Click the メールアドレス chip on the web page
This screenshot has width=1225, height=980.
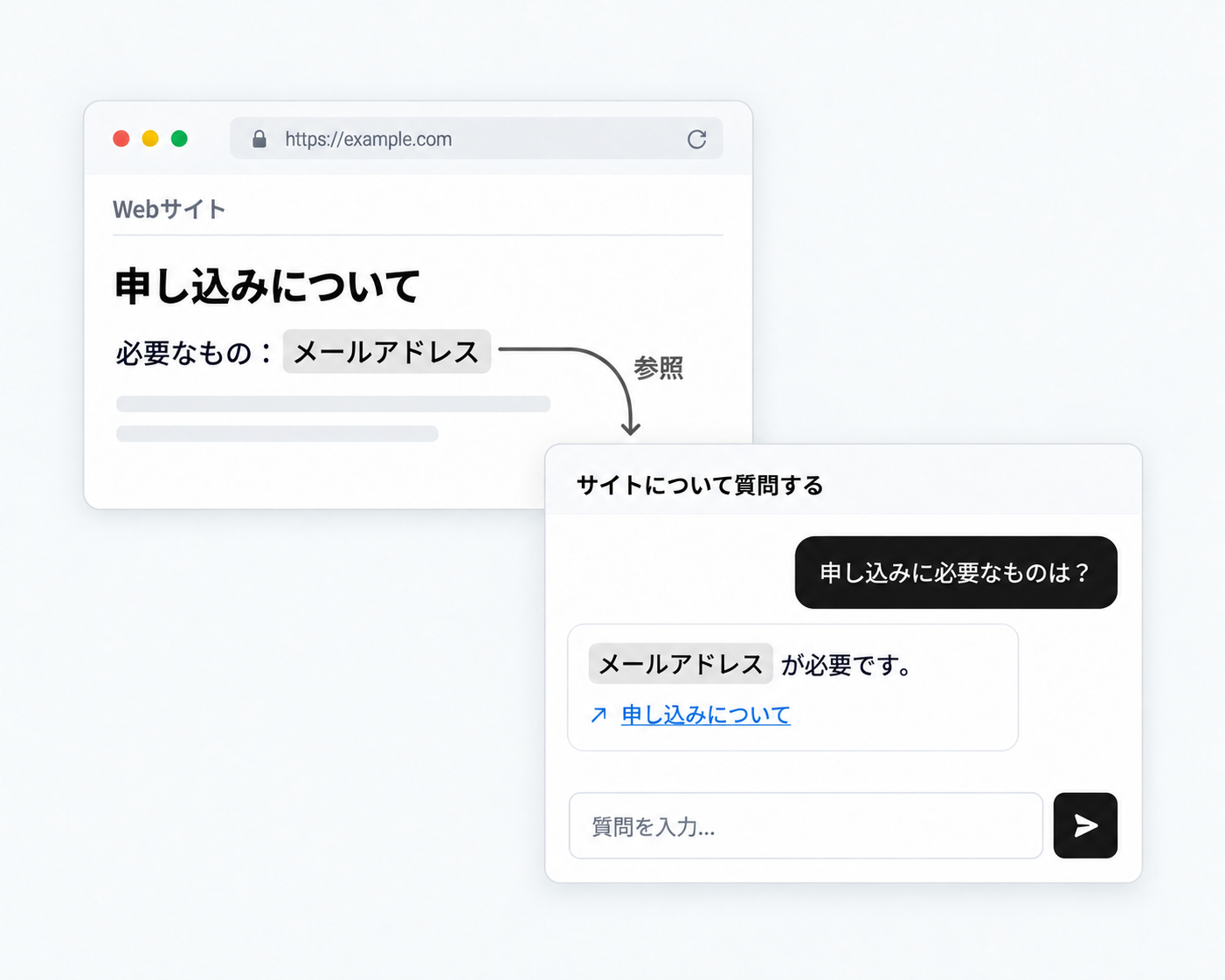click(x=386, y=352)
